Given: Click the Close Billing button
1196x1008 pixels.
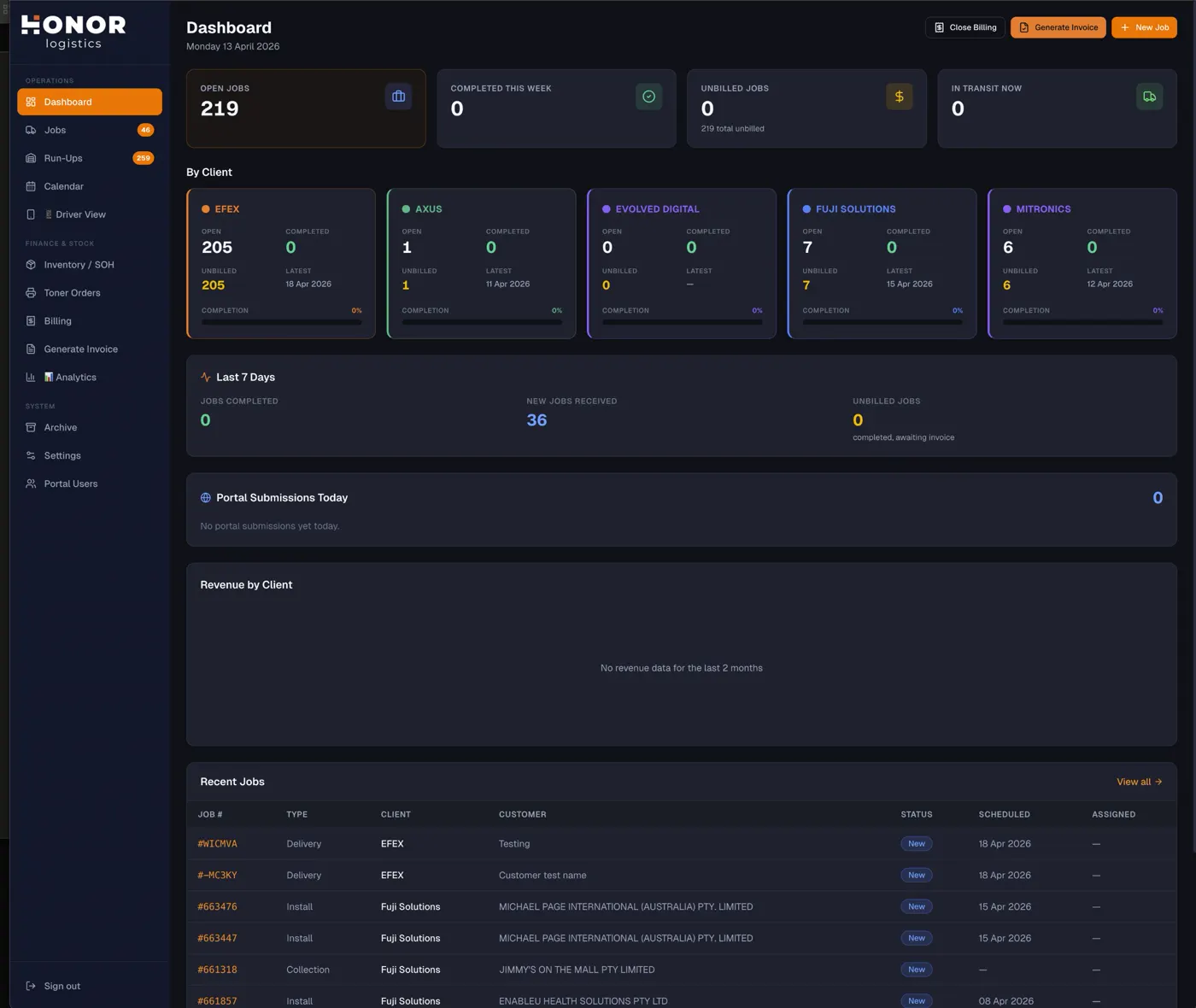Looking at the screenshot, I should point(965,27).
